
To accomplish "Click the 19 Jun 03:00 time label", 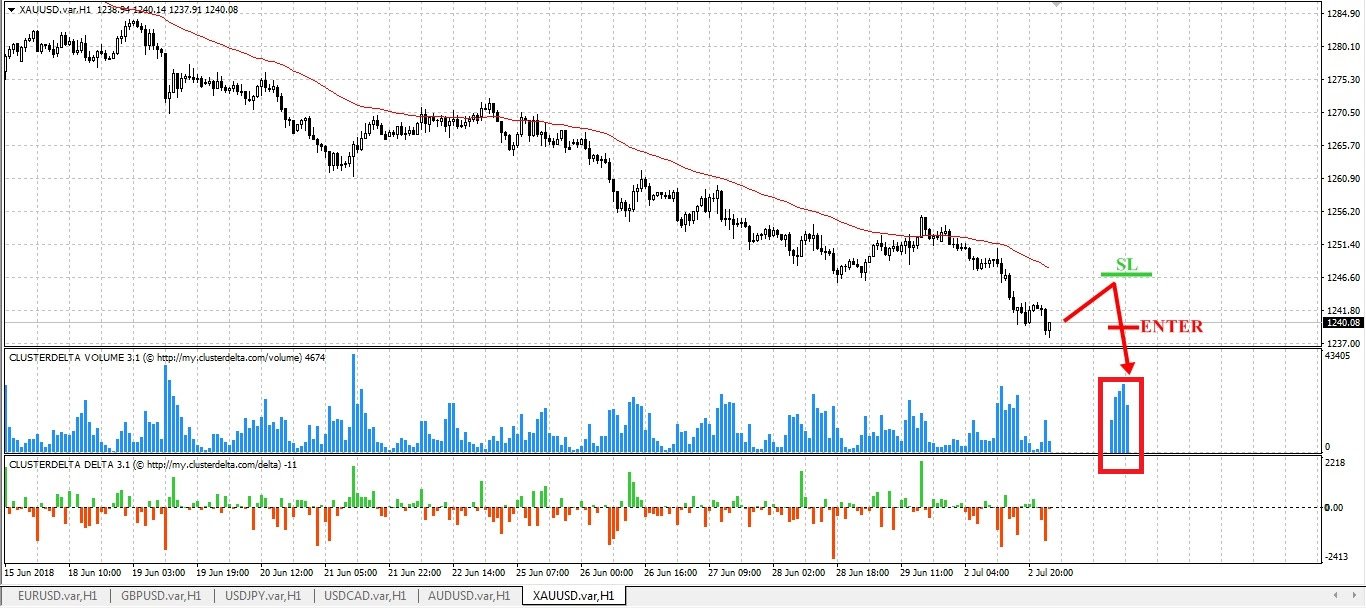I will coord(160,573).
